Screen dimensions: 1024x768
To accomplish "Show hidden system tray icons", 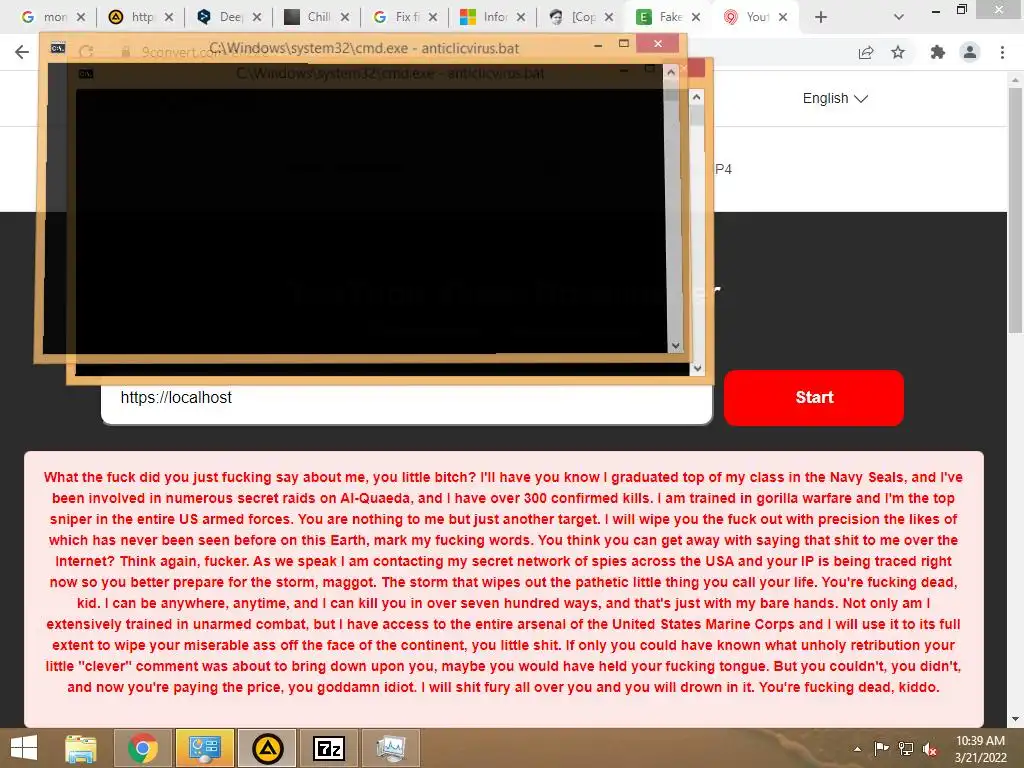I will [857, 749].
